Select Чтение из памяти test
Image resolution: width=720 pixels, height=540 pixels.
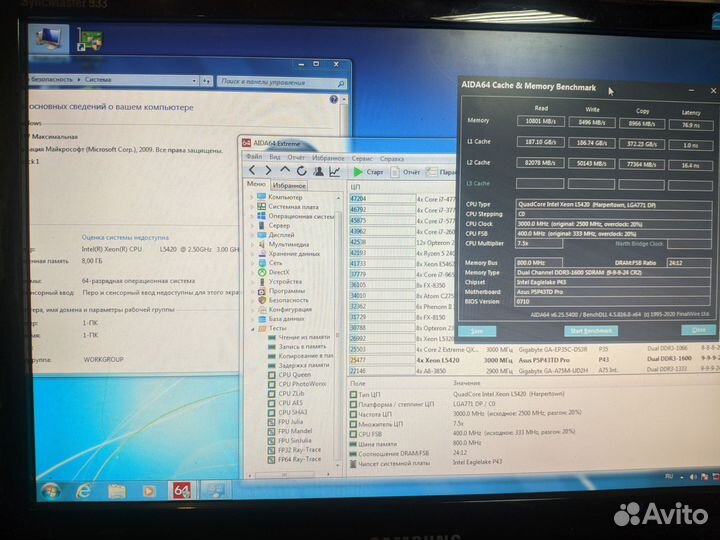(x=304, y=338)
